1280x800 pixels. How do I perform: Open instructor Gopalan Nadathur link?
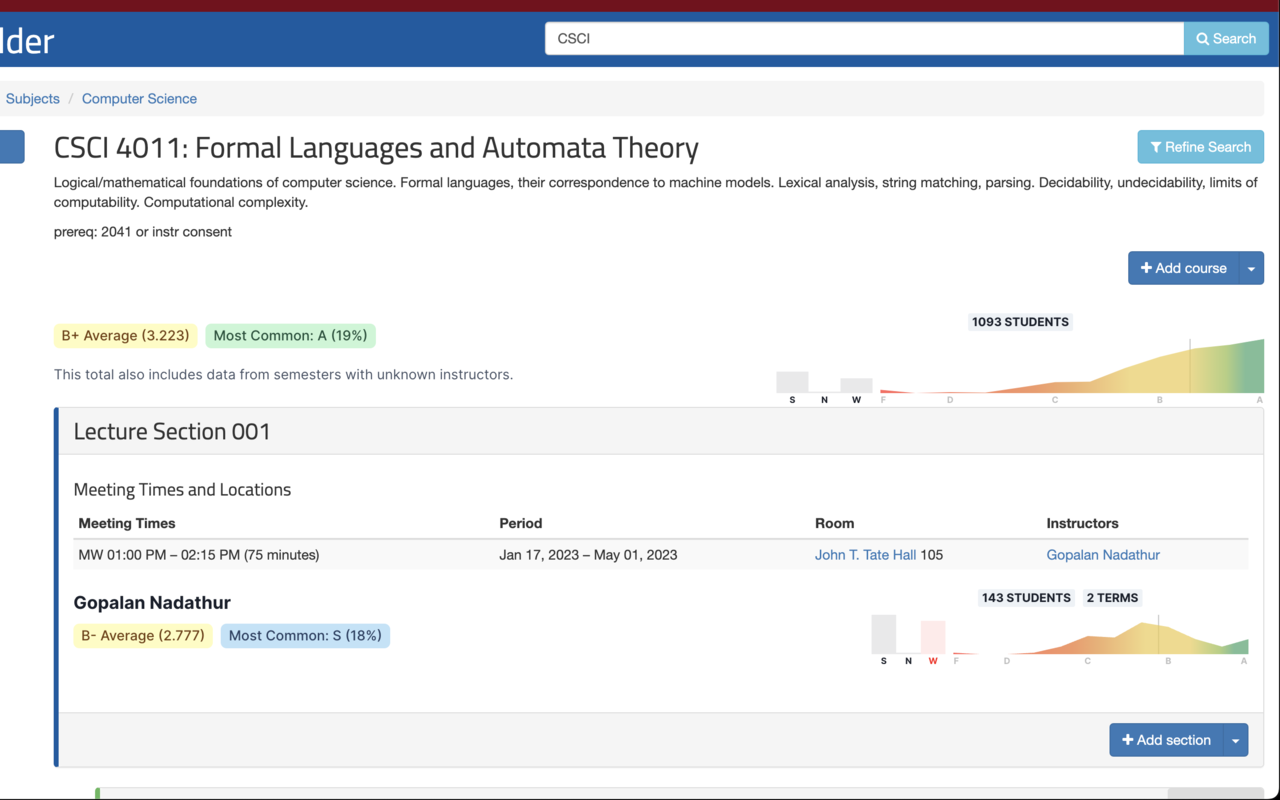tap(1103, 555)
